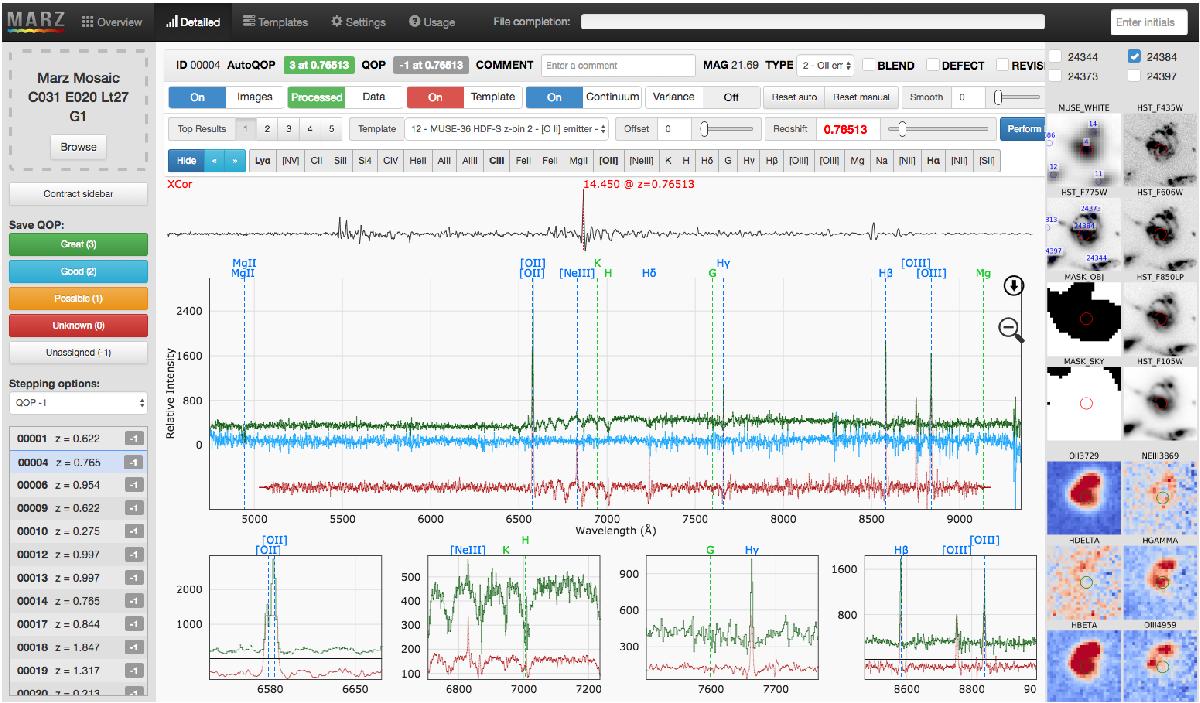This screenshot has width=1200, height=703.
Task: Uncheck the 24384 object checkbox
Action: click(1133, 57)
